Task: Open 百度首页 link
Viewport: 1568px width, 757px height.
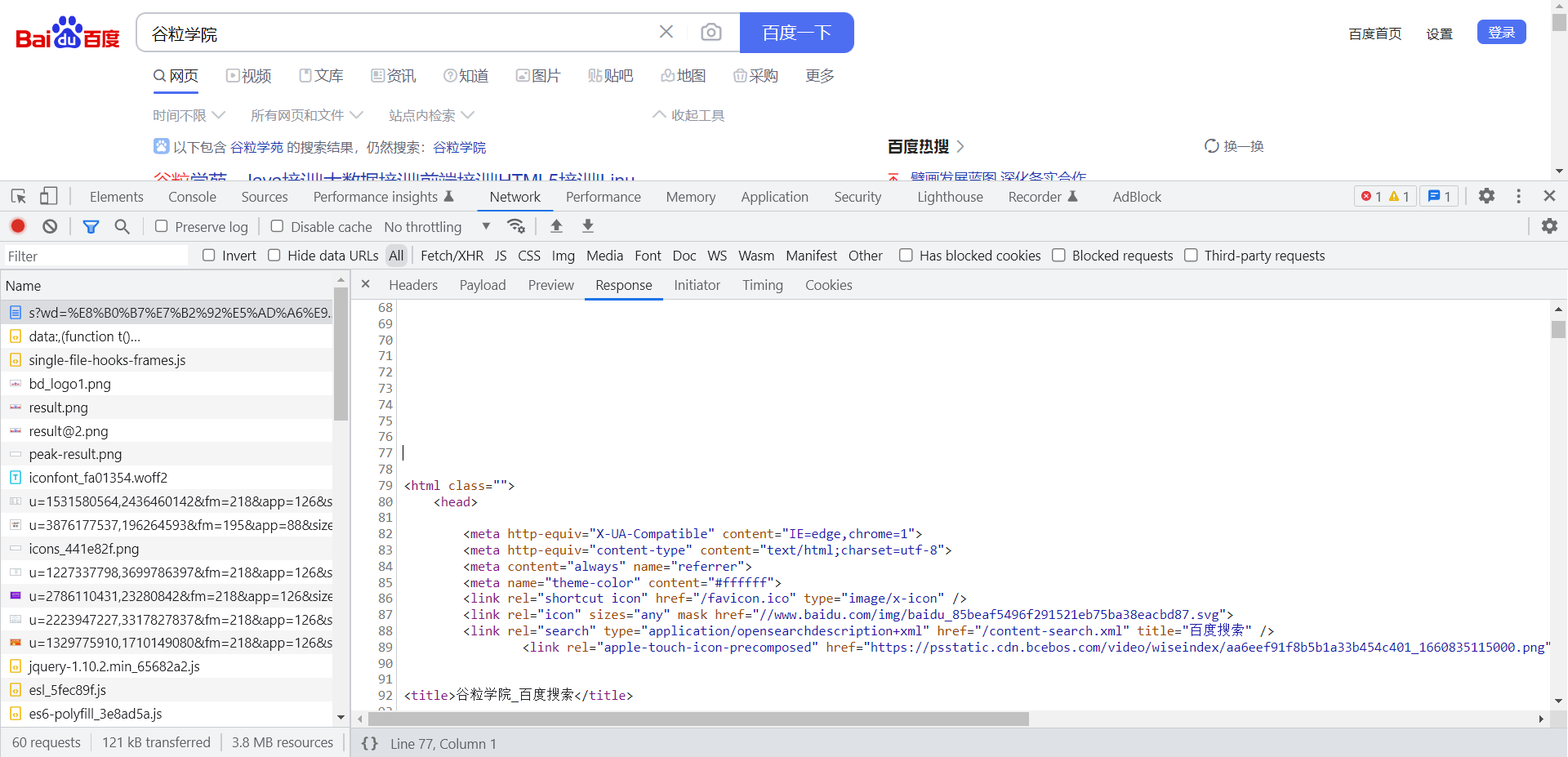Action: [1375, 33]
